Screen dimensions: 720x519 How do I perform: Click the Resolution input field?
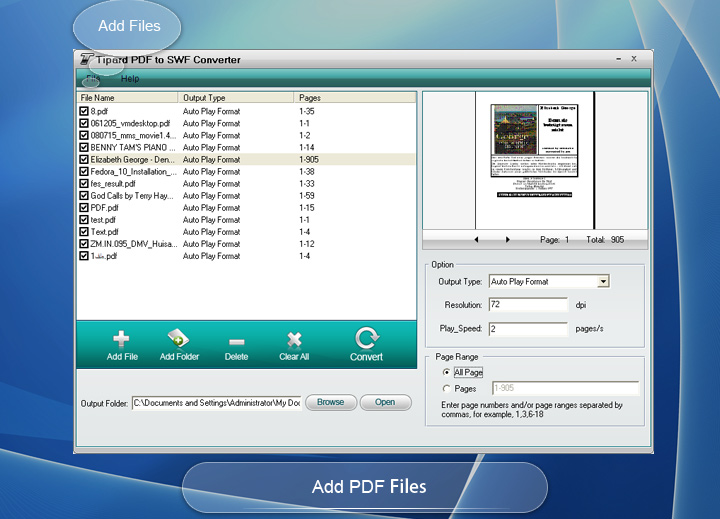[x=528, y=305]
